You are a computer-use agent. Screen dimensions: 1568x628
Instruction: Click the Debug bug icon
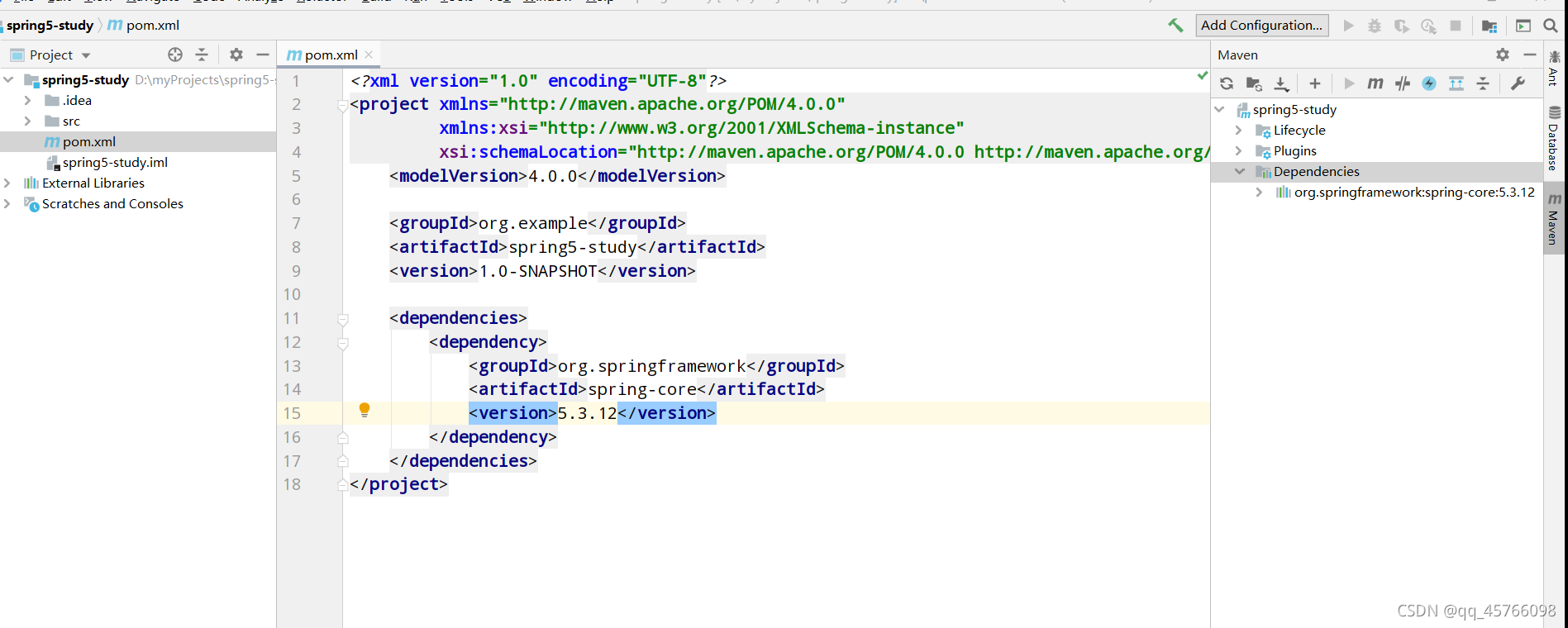pyautogui.click(x=1375, y=26)
